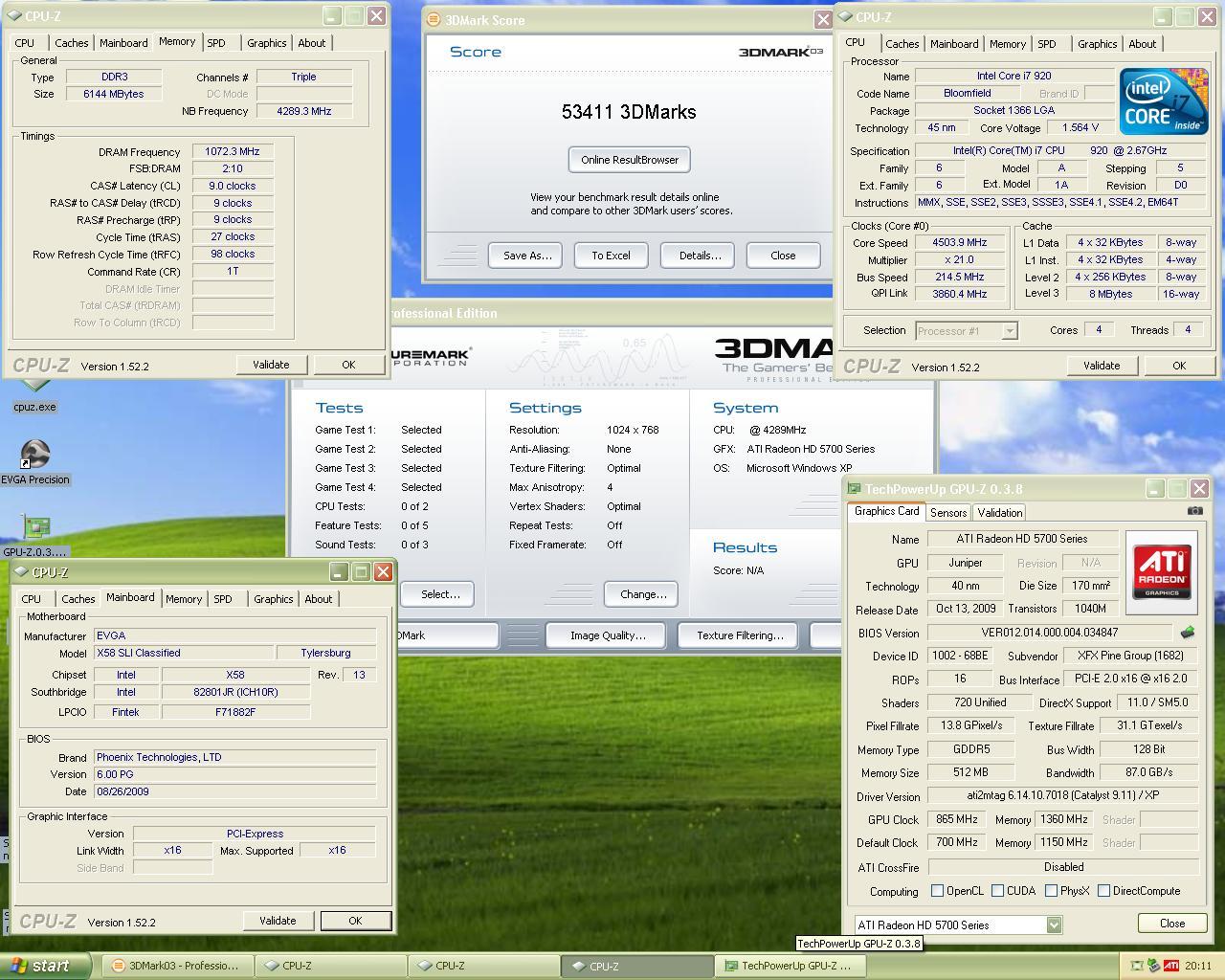
Task: Open the EVGA Precision desktop shortcut
Action: [35, 462]
